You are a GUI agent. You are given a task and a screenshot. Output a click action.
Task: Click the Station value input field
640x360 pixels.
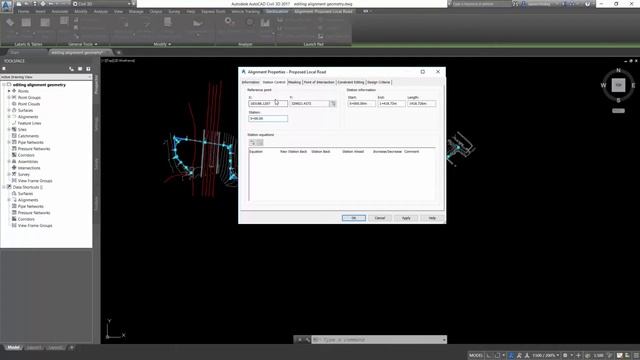coord(268,119)
